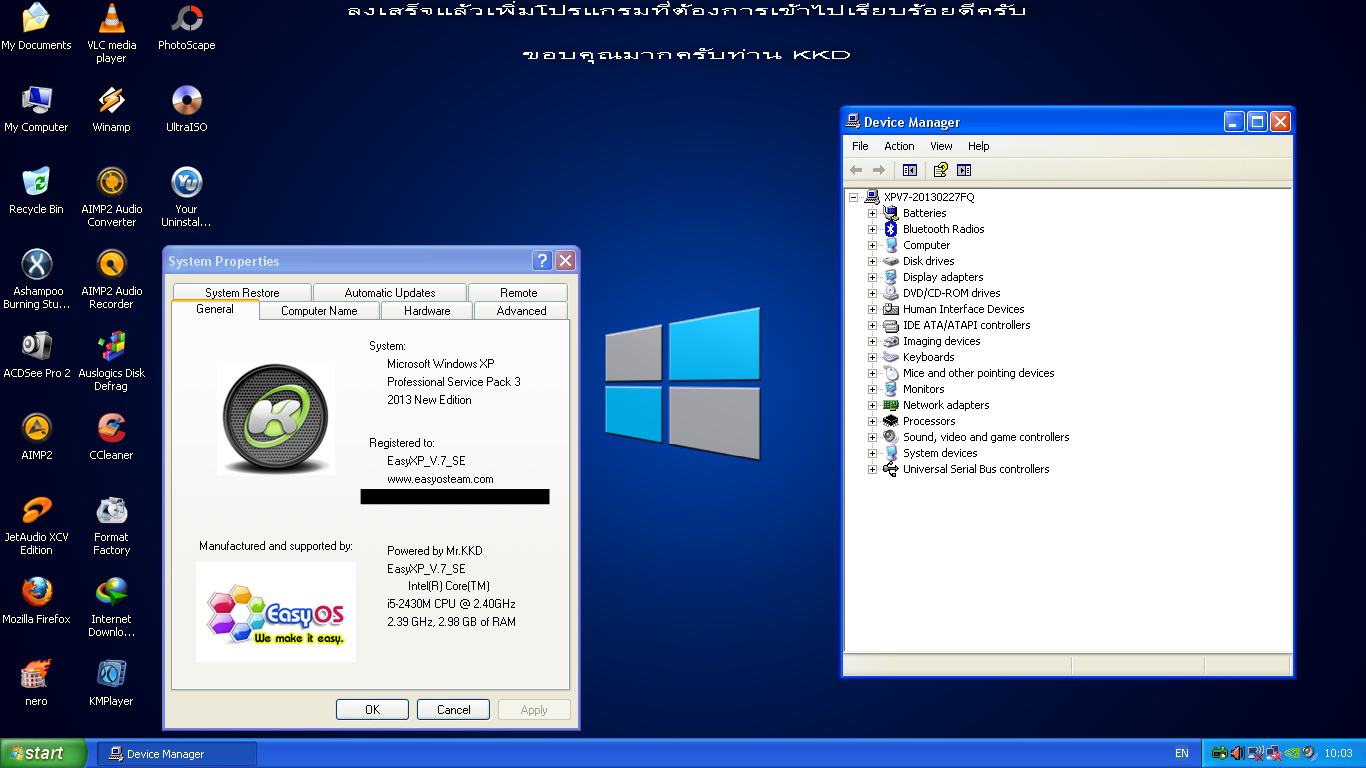
Task: Collapse the XPV7-20130227FQ root node
Action: [853, 197]
